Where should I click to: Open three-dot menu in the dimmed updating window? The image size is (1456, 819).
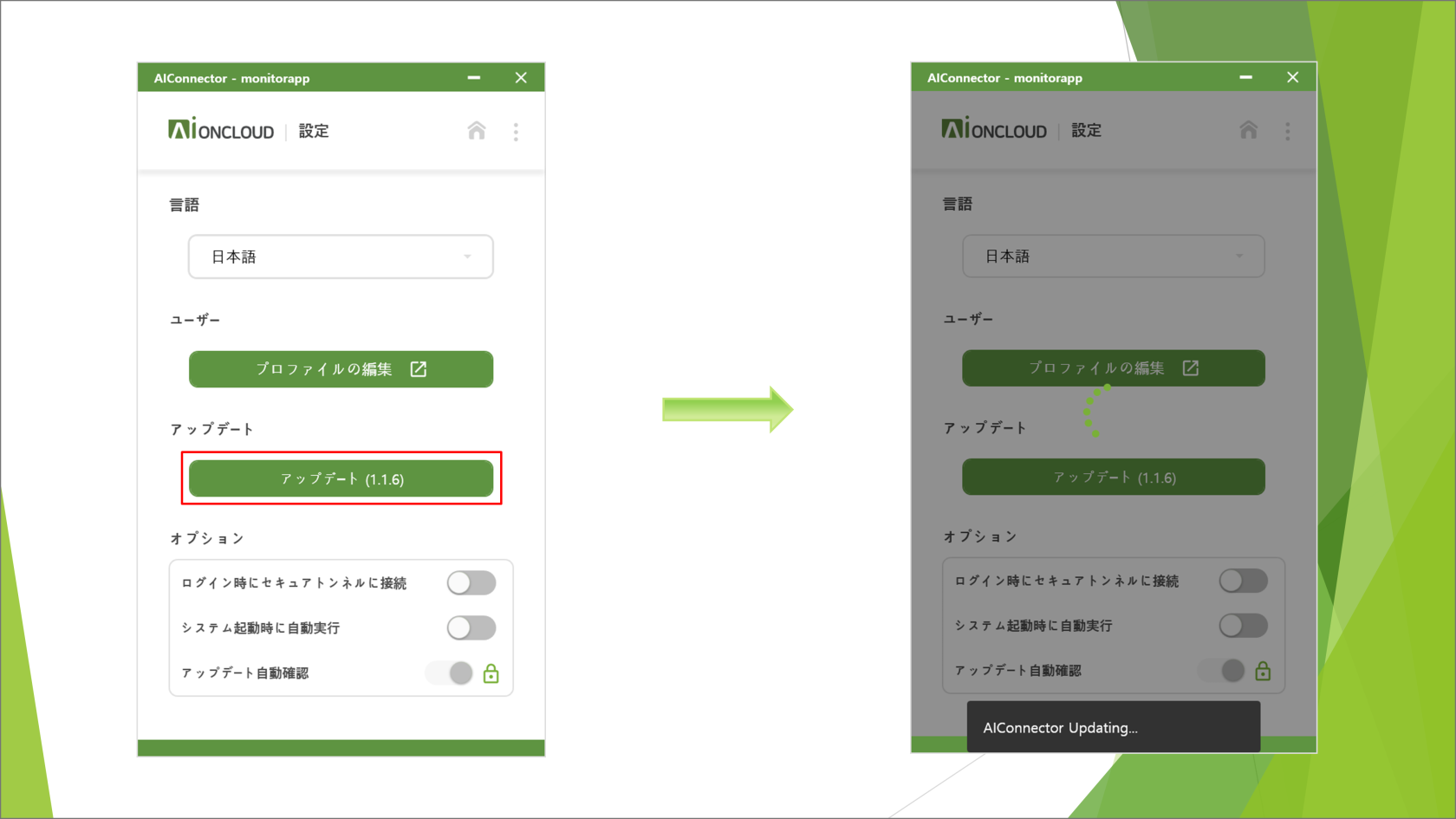click(1287, 131)
